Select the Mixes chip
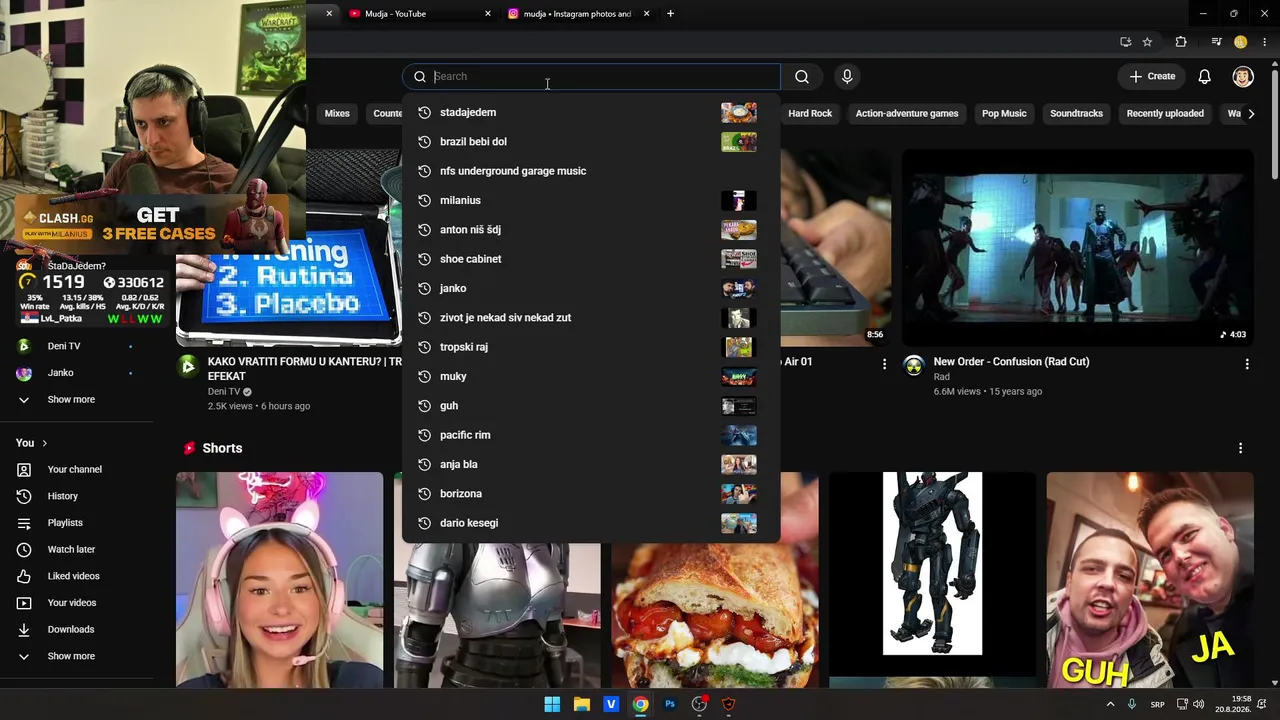Viewport: 1280px width, 720px height. pos(337,114)
